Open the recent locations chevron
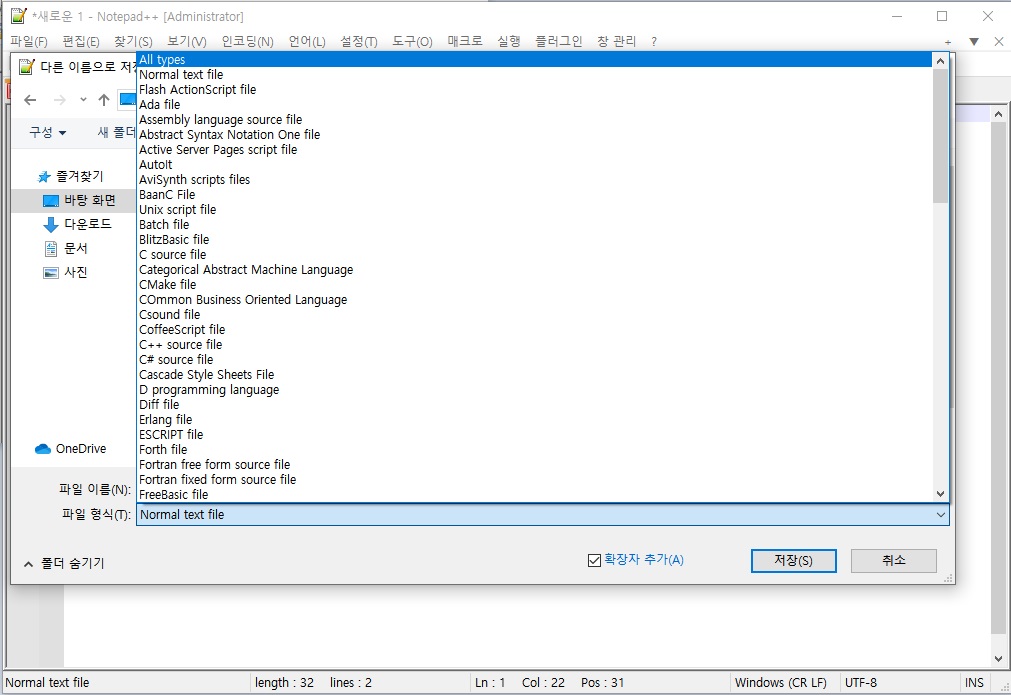 [x=83, y=100]
